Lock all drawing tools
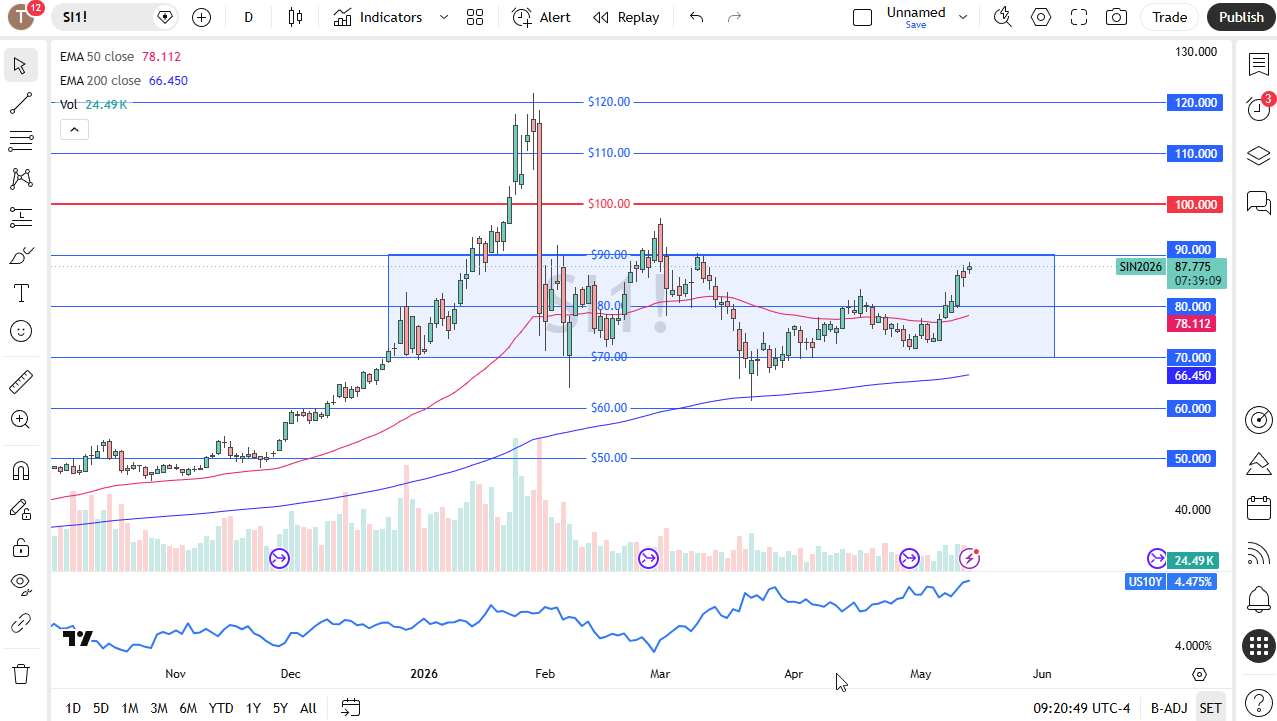Viewport: 1277px width, 721px height. [x=20, y=547]
